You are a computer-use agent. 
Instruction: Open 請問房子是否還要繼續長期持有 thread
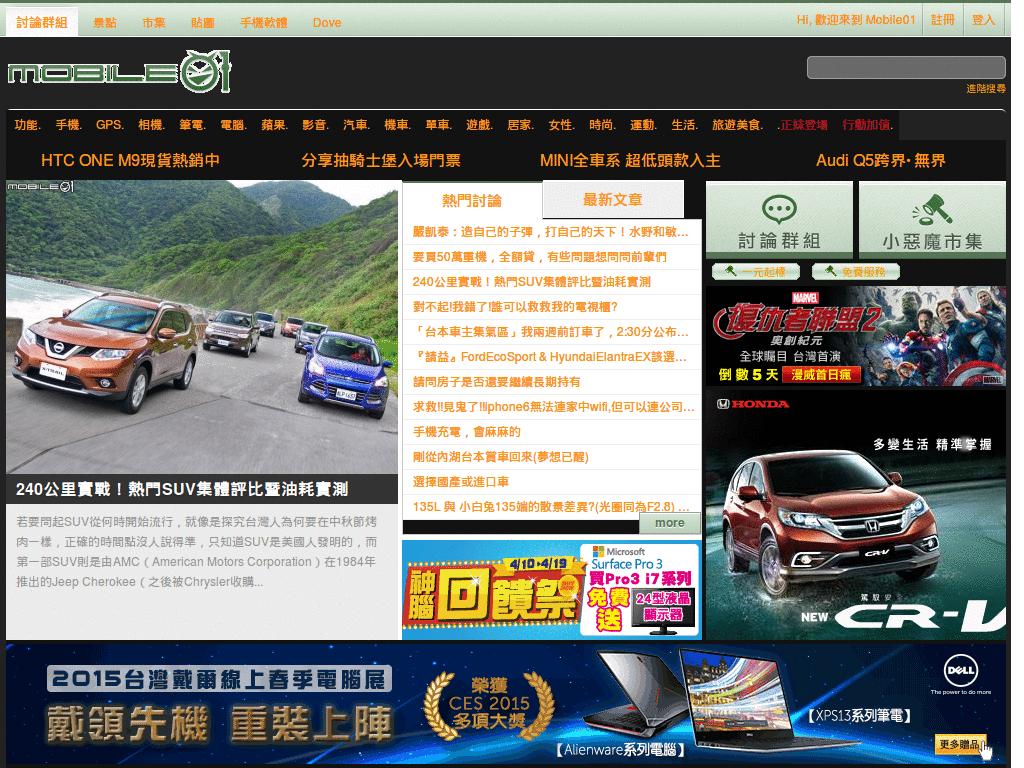click(496, 382)
